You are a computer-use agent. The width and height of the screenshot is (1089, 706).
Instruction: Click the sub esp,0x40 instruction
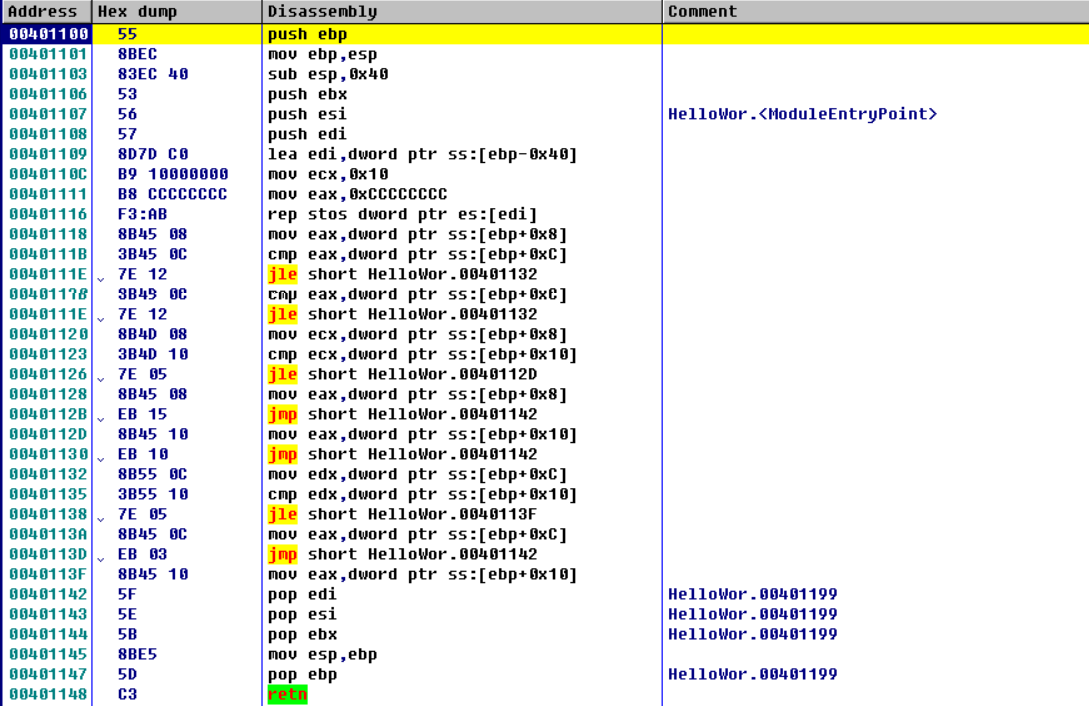[328, 74]
